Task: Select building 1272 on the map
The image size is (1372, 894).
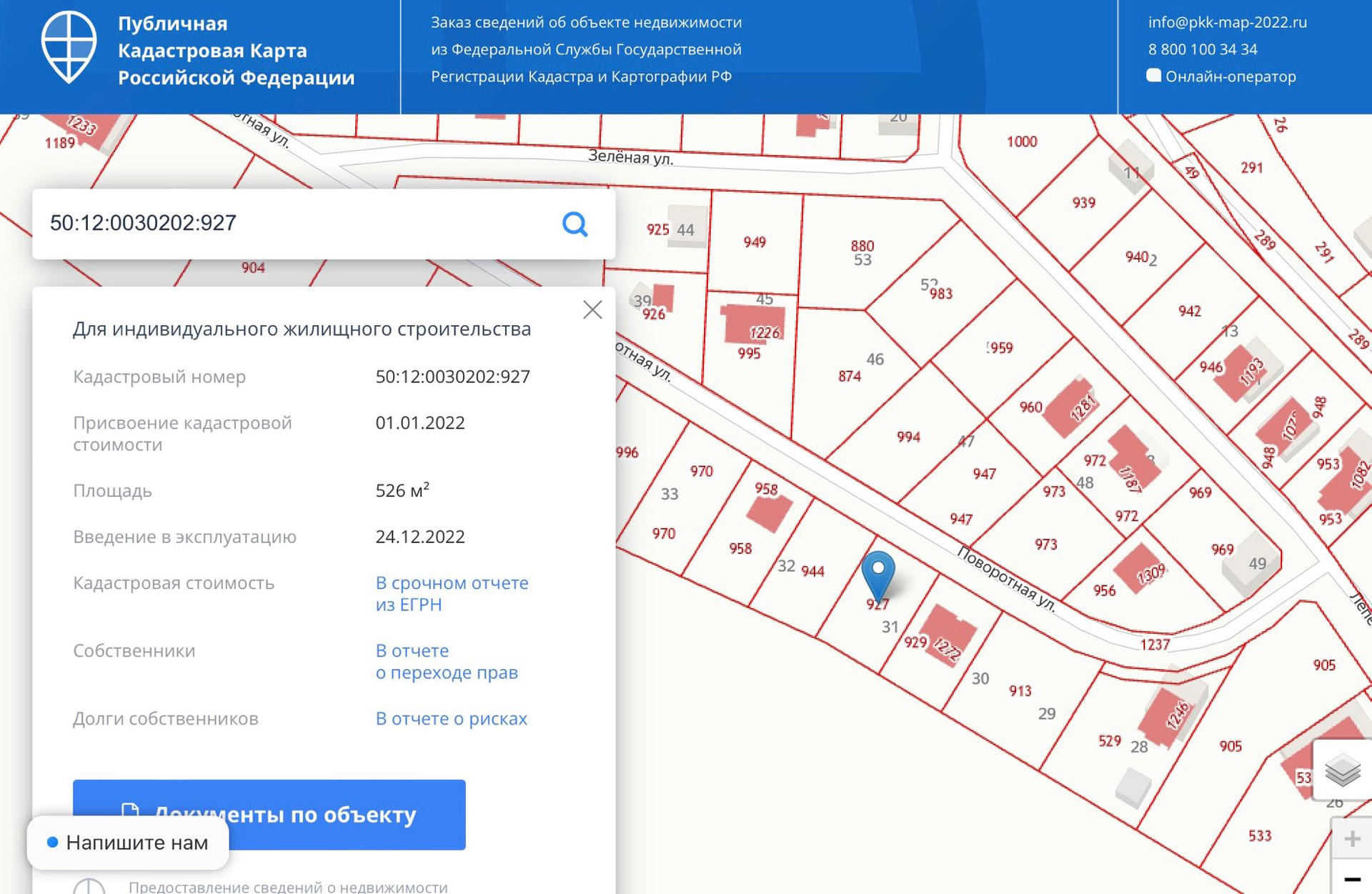Action: [949, 635]
